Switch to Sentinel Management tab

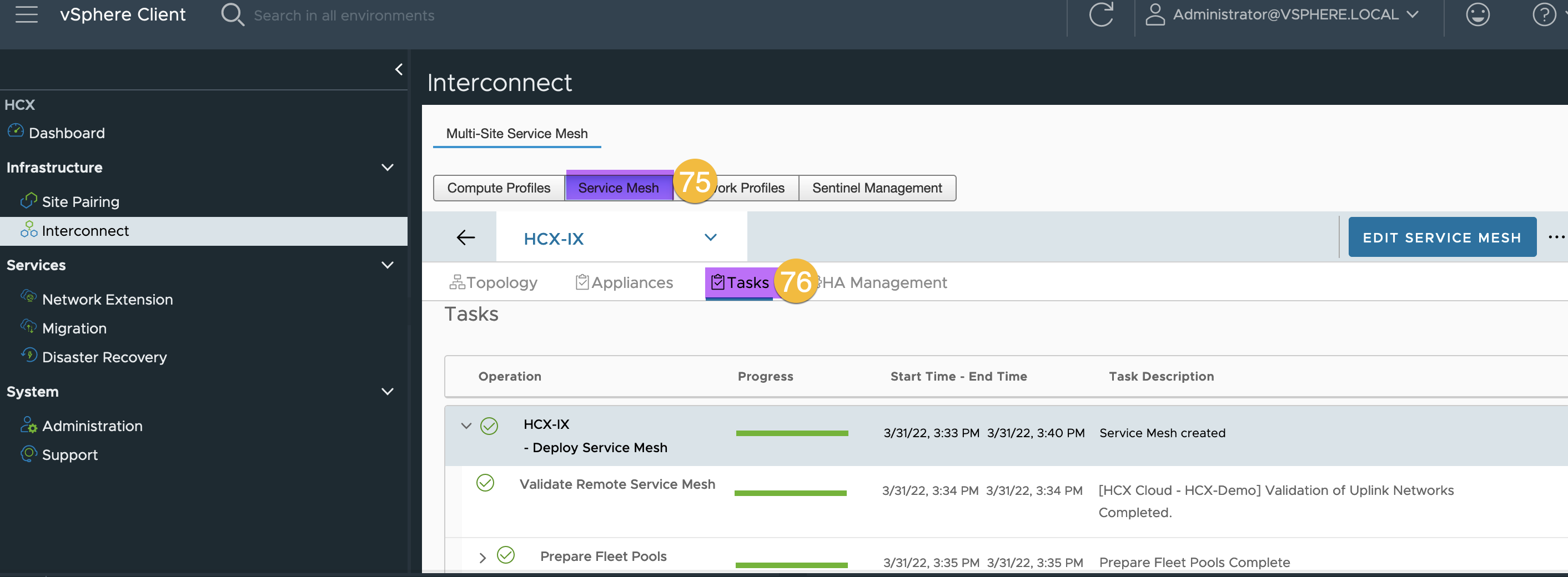(x=877, y=188)
